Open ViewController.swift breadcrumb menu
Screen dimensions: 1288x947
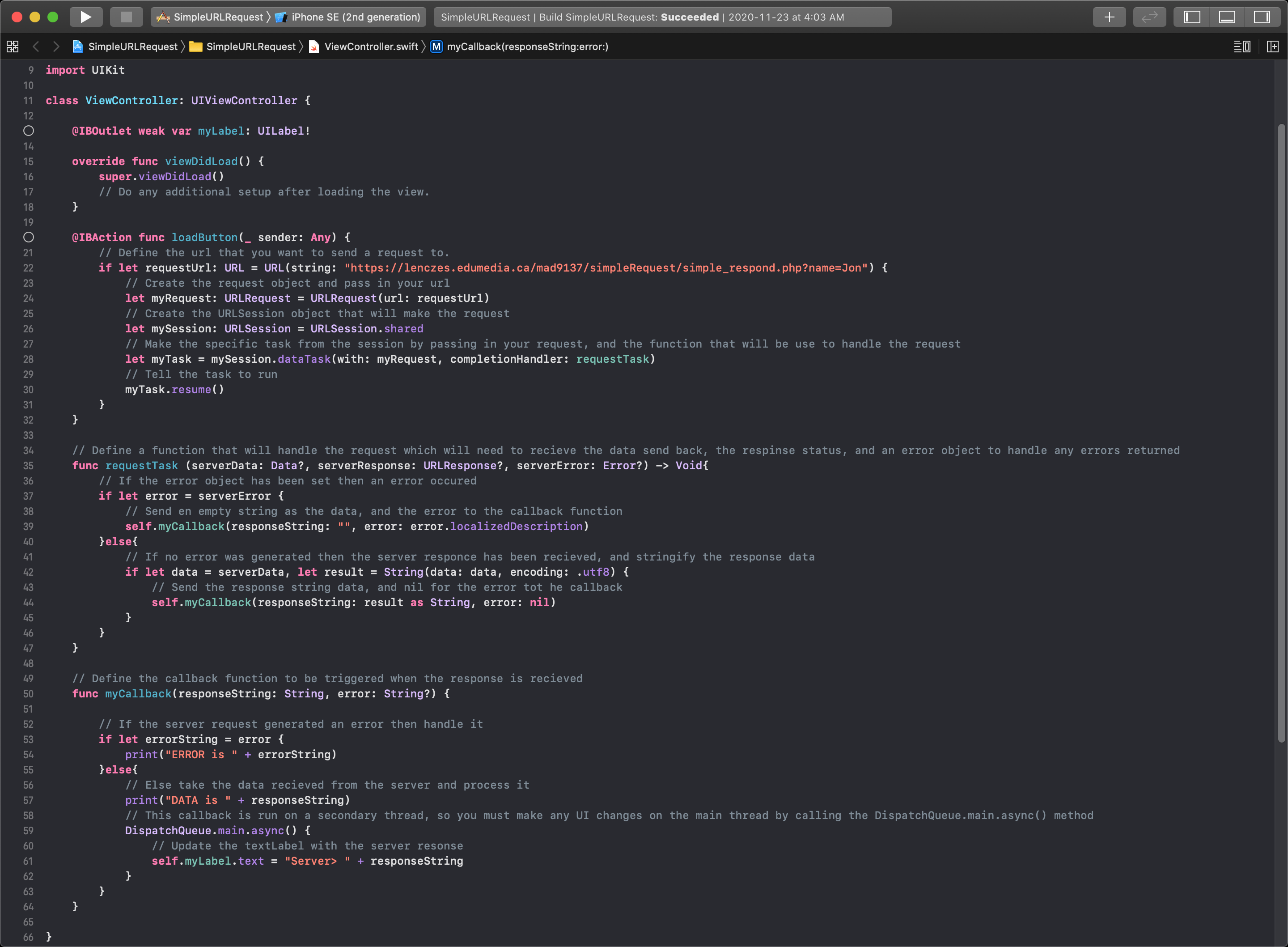pos(363,47)
